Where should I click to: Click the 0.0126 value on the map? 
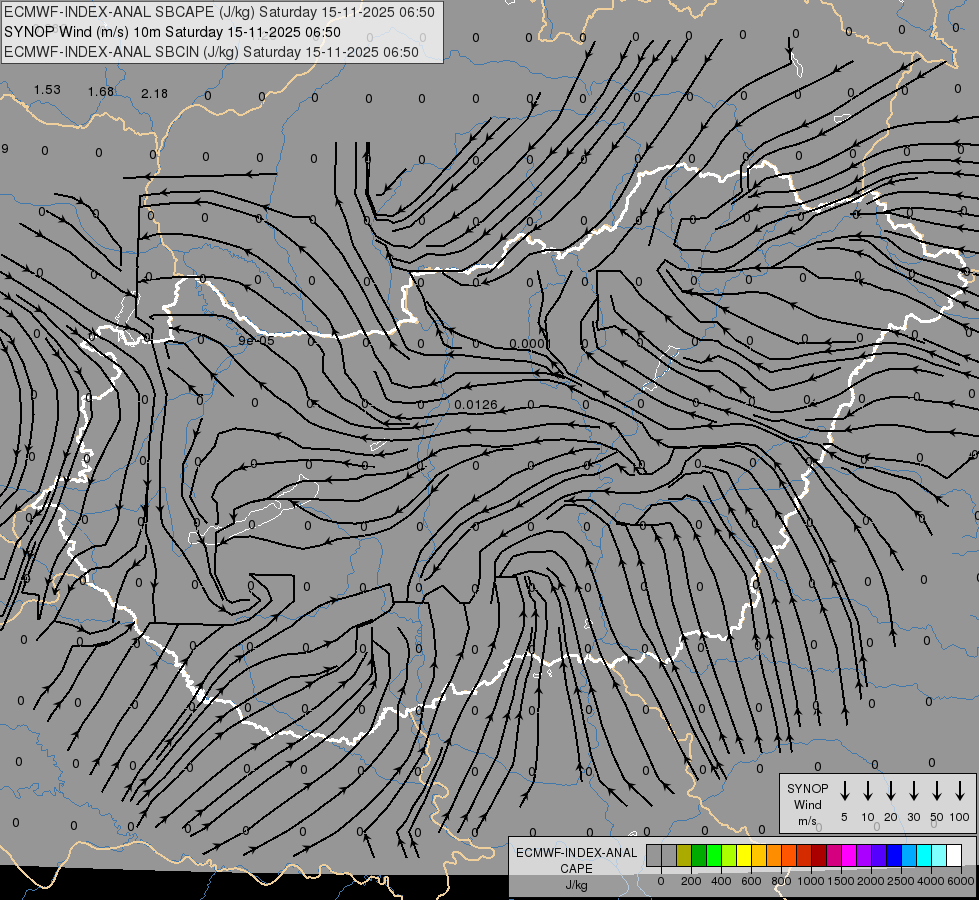(x=476, y=405)
